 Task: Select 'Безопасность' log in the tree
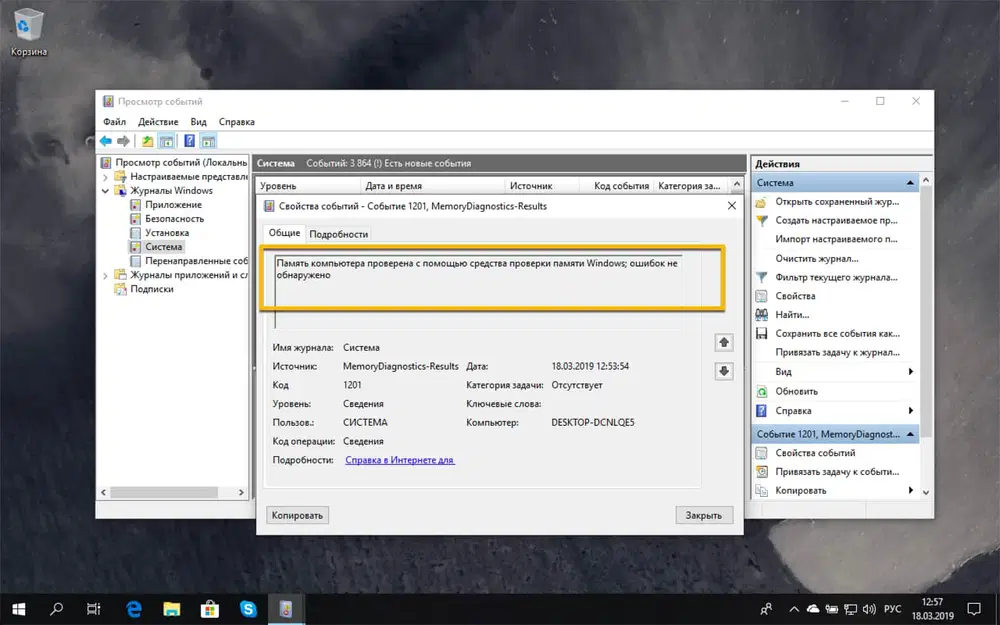[174, 218]
